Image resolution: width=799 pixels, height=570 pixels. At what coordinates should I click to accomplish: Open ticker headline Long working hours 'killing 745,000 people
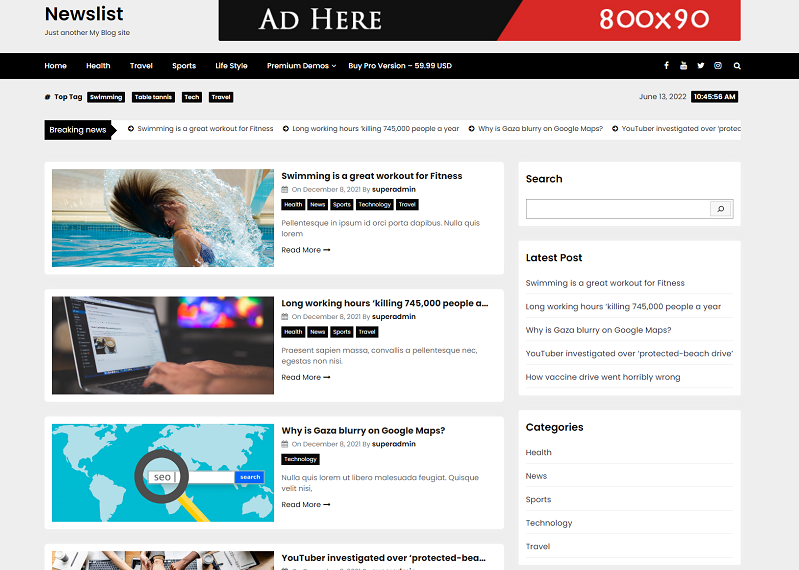point(376,129)
